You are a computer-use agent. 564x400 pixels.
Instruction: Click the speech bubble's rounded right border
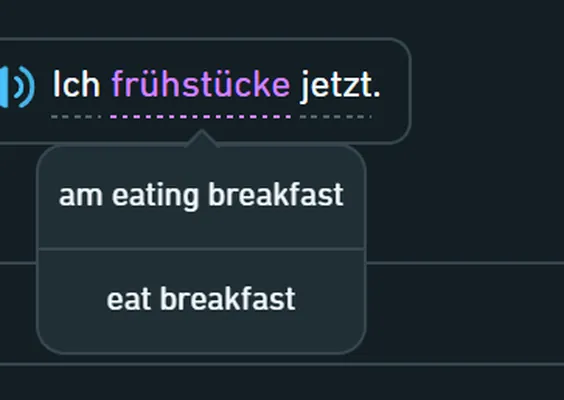410,90
